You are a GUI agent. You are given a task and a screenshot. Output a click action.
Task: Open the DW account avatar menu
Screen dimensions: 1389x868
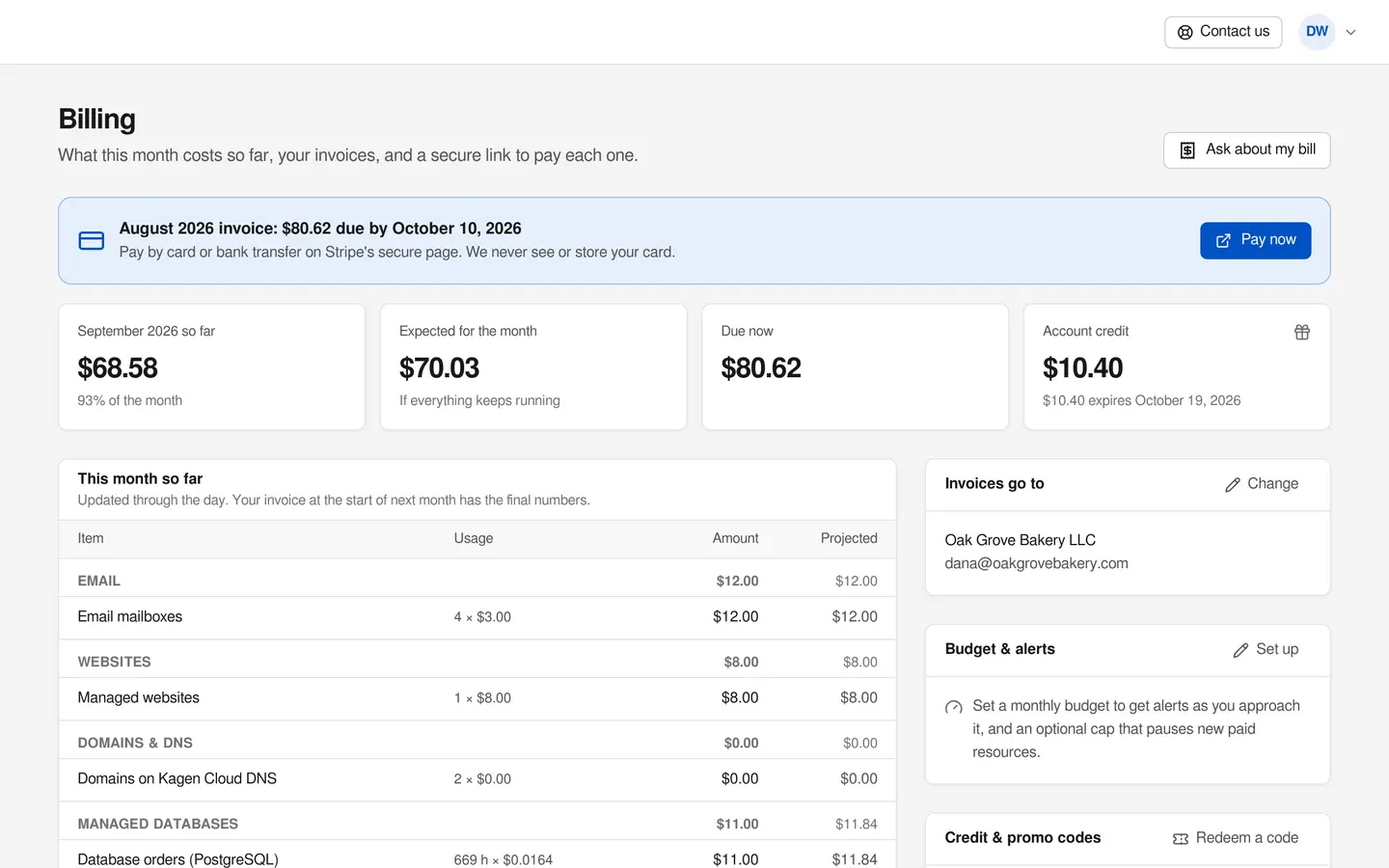[x=1317, y=32]
